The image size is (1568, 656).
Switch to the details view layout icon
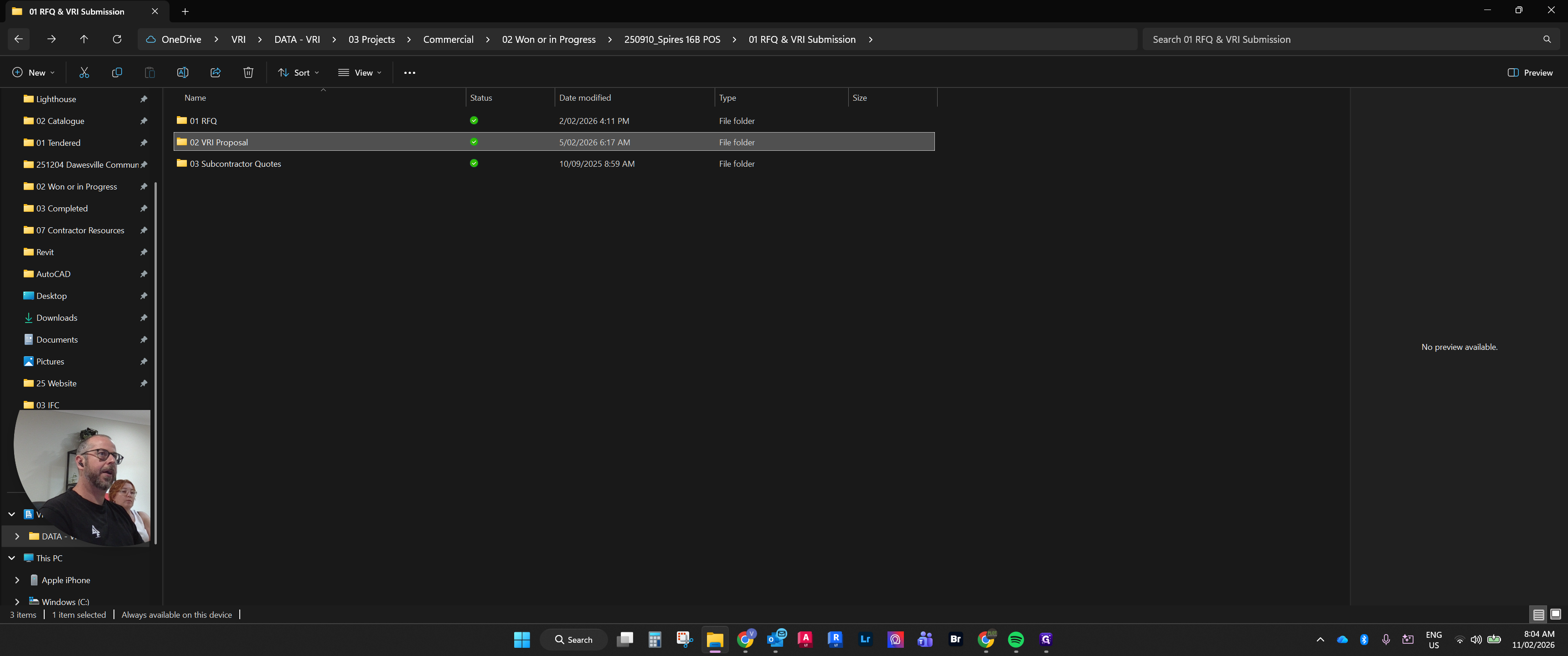pyautogui.click(x=1538, y=615)
